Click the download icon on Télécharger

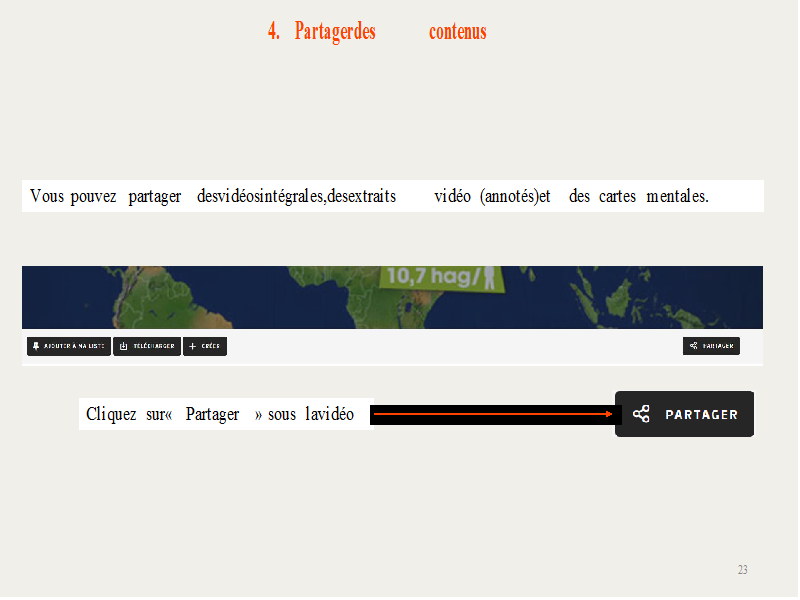click(x=124, y=347)
